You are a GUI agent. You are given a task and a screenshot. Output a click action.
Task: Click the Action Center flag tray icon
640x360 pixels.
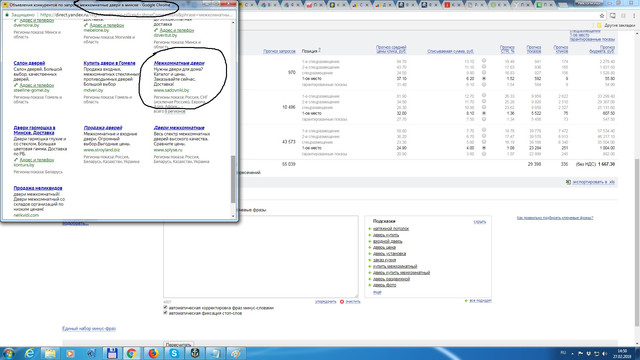point(581,353)
